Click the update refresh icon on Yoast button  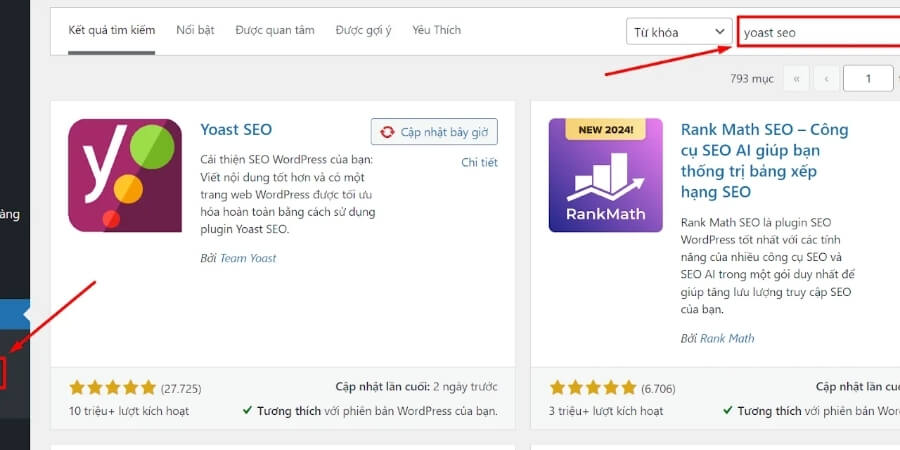point(387,133)
